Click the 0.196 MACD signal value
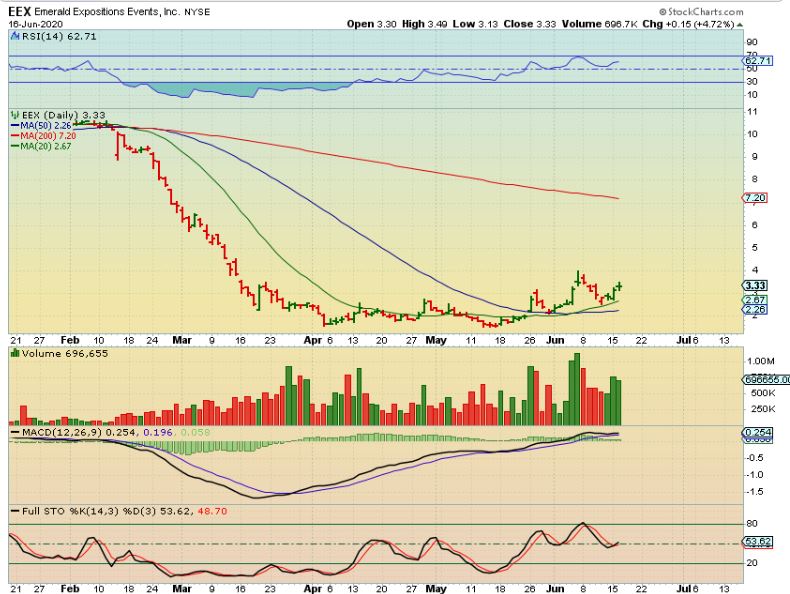Screen dimensions: 790x594 point(158,432)
